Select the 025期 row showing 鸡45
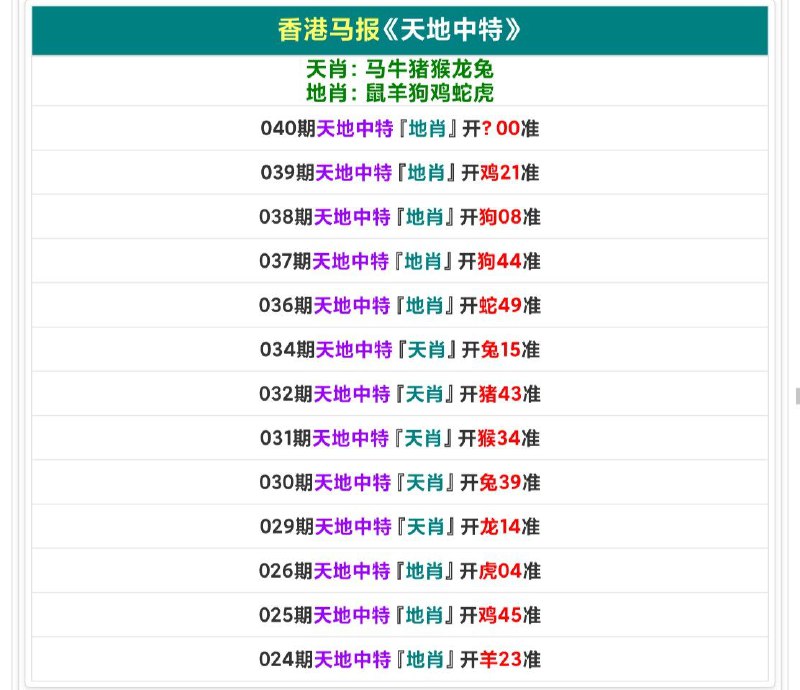This screenshot has height=690, width=800. (x=399, y=615)
